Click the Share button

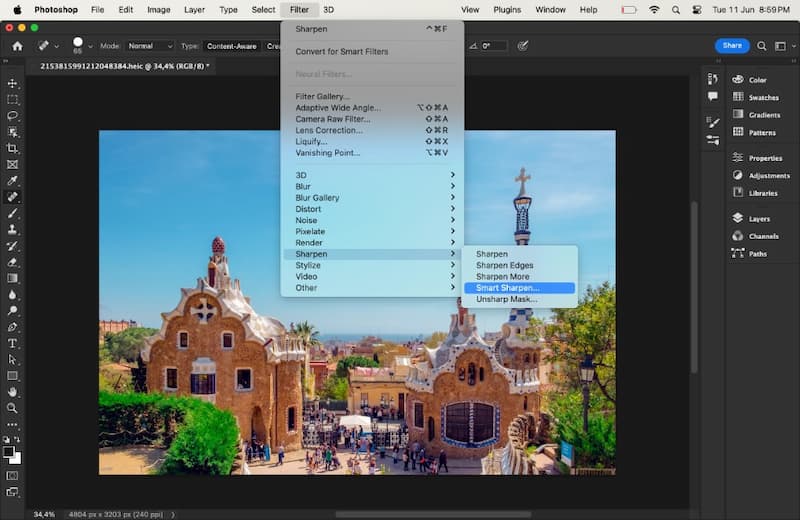[x=732, y=45]
